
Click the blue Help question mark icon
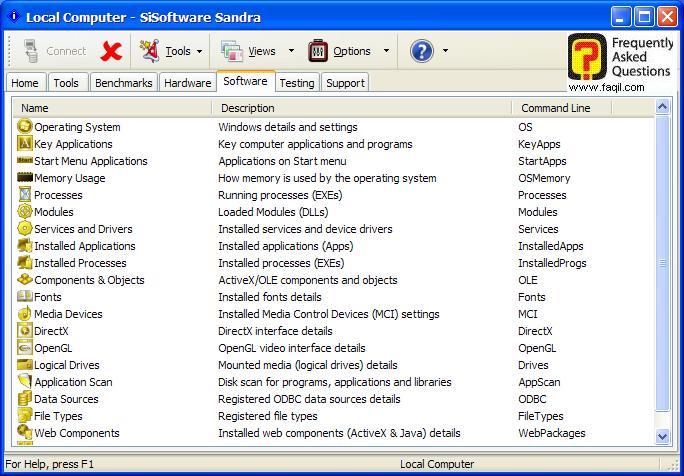coord(422,51)
